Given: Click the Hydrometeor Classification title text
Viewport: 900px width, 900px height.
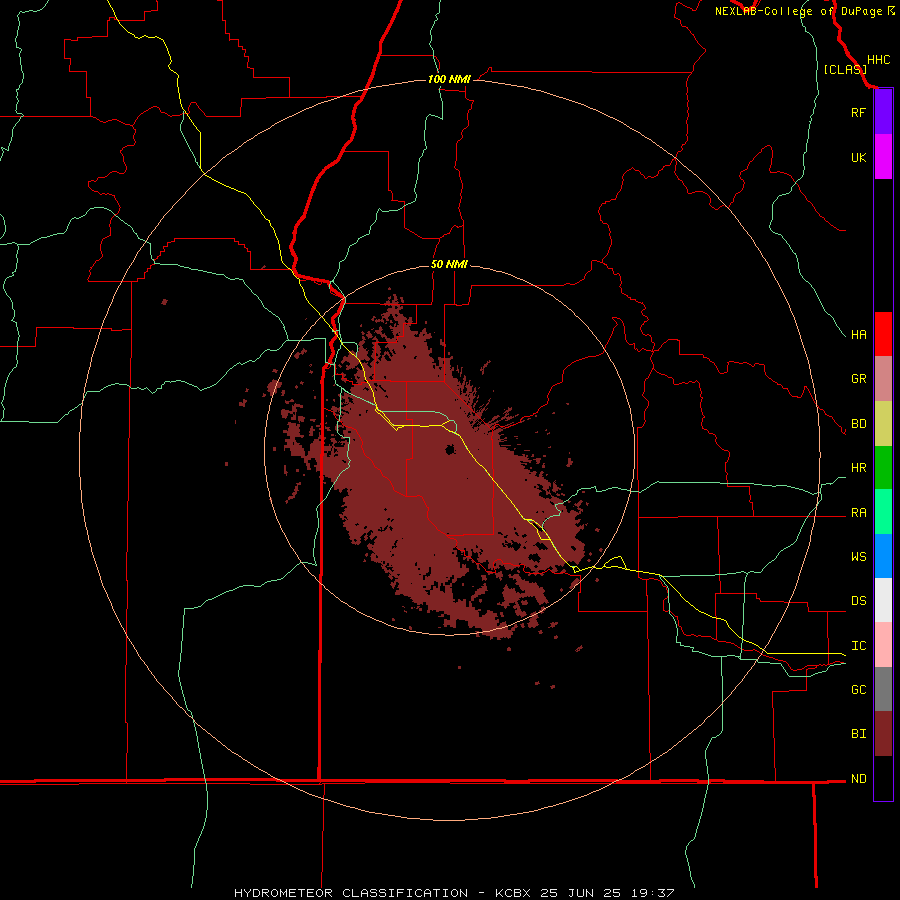Looking at the screenshot, I should (x=351, y=893).
